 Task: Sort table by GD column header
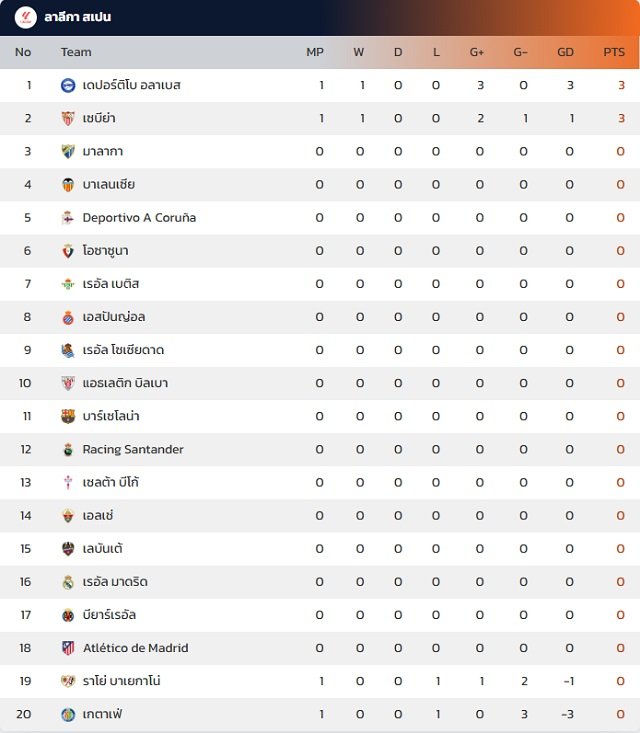(x=565, y=52)
